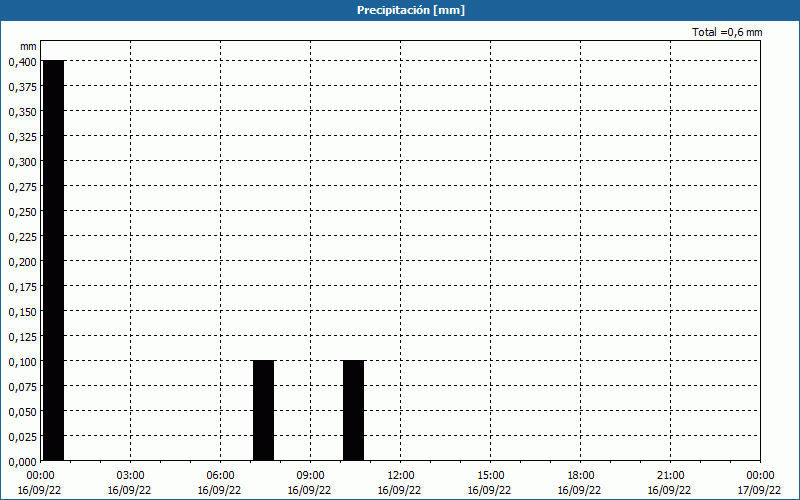Click the 0,400 Y-axis value
Screen dimensions: 800x500
point(22,62)
